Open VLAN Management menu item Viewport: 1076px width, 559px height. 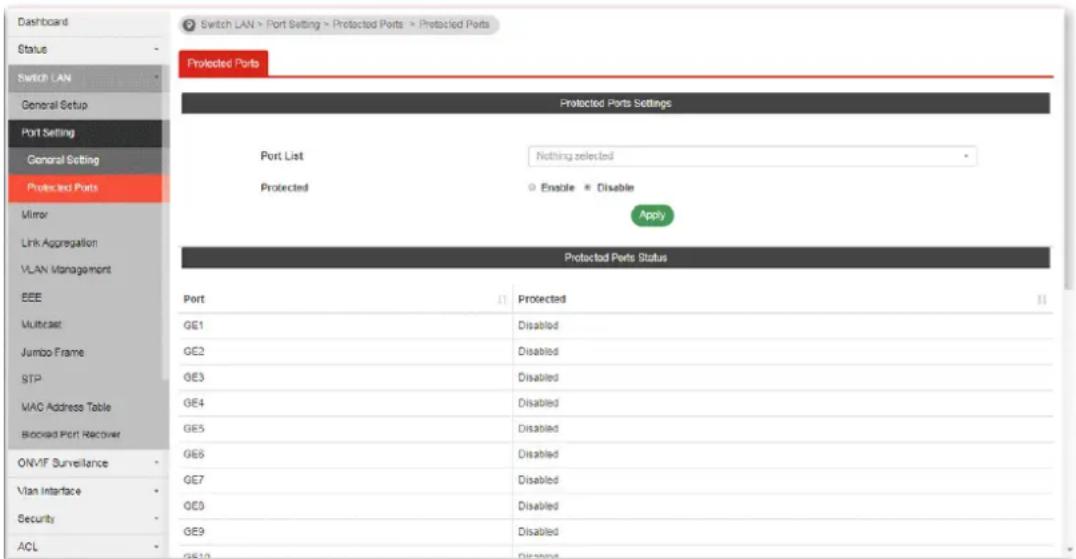[x=86, y=270]
